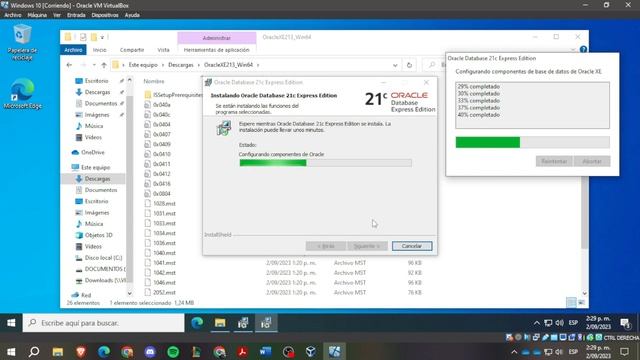The height and width of the screenshot is (360, 640).
Task: Switch to large icons view in Explorer status bar
Action: tap(582, 302)
